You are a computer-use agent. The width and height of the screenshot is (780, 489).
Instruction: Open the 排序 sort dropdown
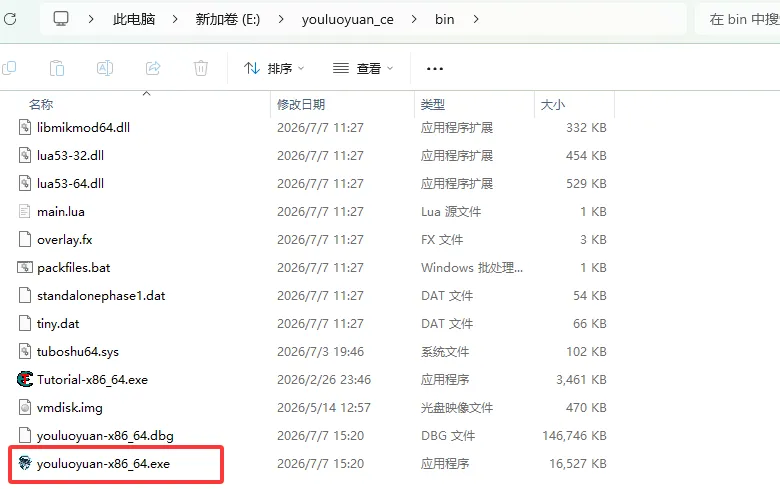click(x=274, y=68)
